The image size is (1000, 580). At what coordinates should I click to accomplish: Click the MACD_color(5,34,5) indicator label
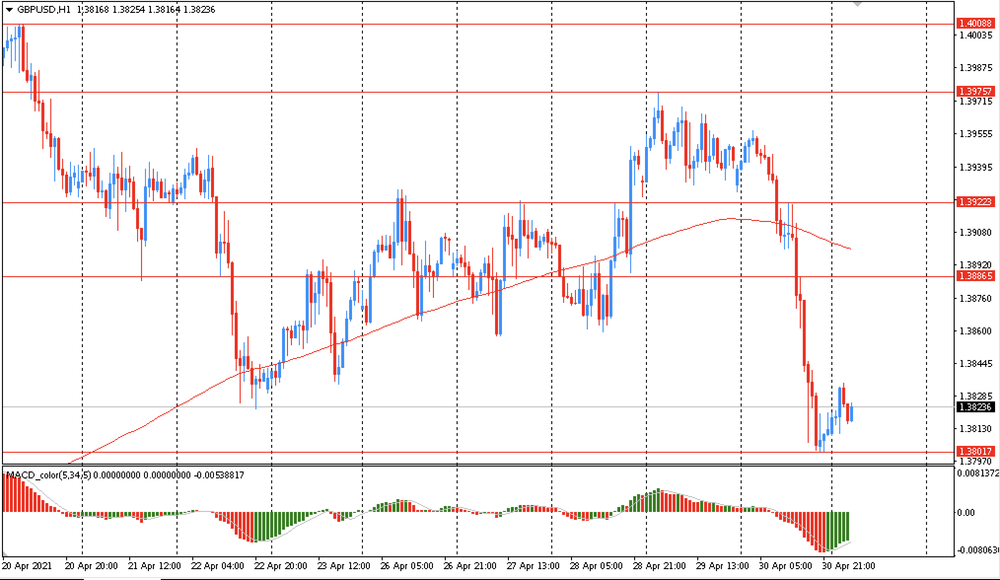click(x=48, y=475)
